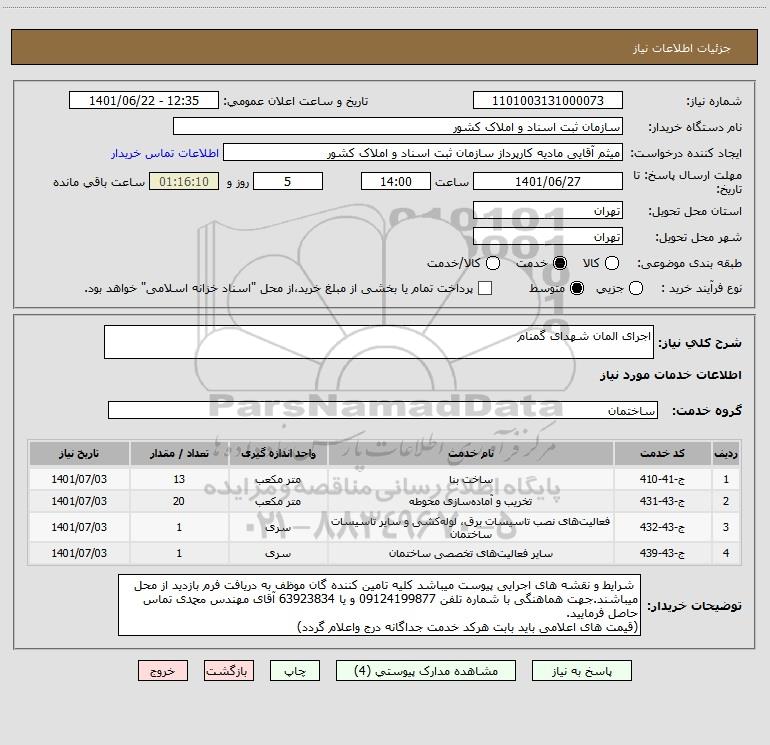
Task: Open مشاهده مدارک پیوستی (4) attachments
Action: pos(426,671)
